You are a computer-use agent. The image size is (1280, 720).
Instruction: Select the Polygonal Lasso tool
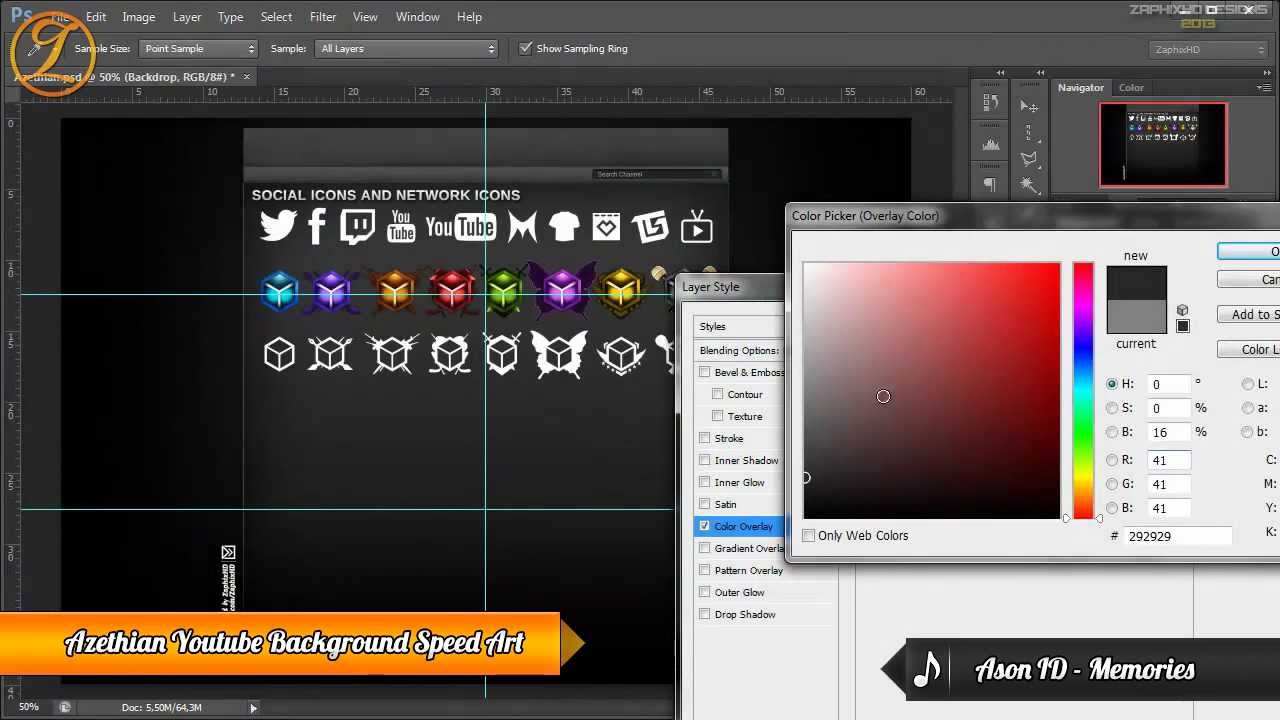[1029, 158]
